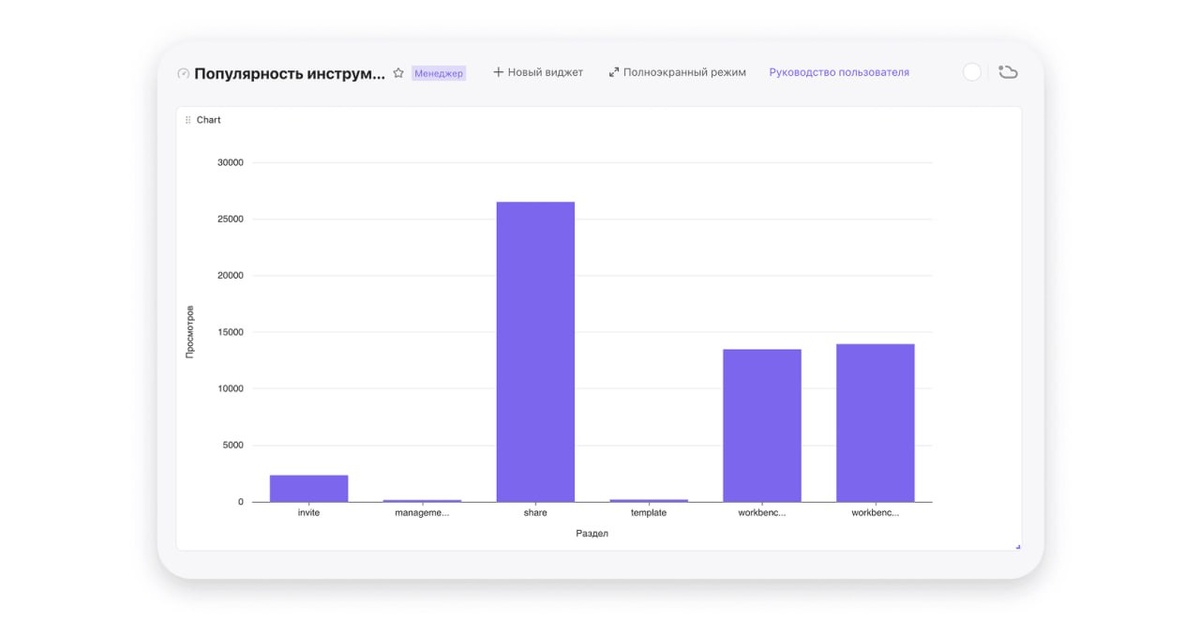Click the Менеджер role badge
The width and height of the screenshot is (1200, 620).
click(x=439, y=73)
